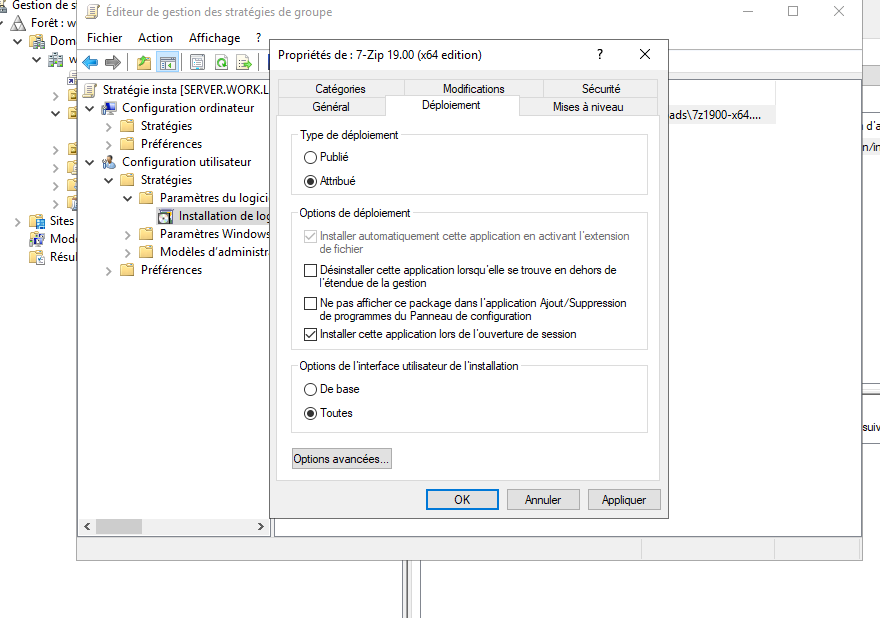880x618 pixels.
Task: Expand Paramètres Windows tree node
Action: pos(128,234)
